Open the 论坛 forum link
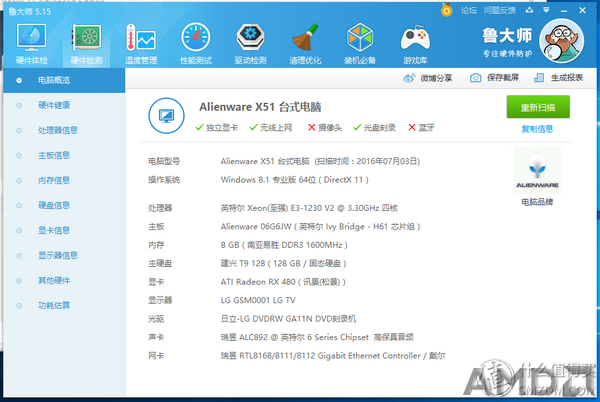Screen dimensions: 600x402 [469, 10]
